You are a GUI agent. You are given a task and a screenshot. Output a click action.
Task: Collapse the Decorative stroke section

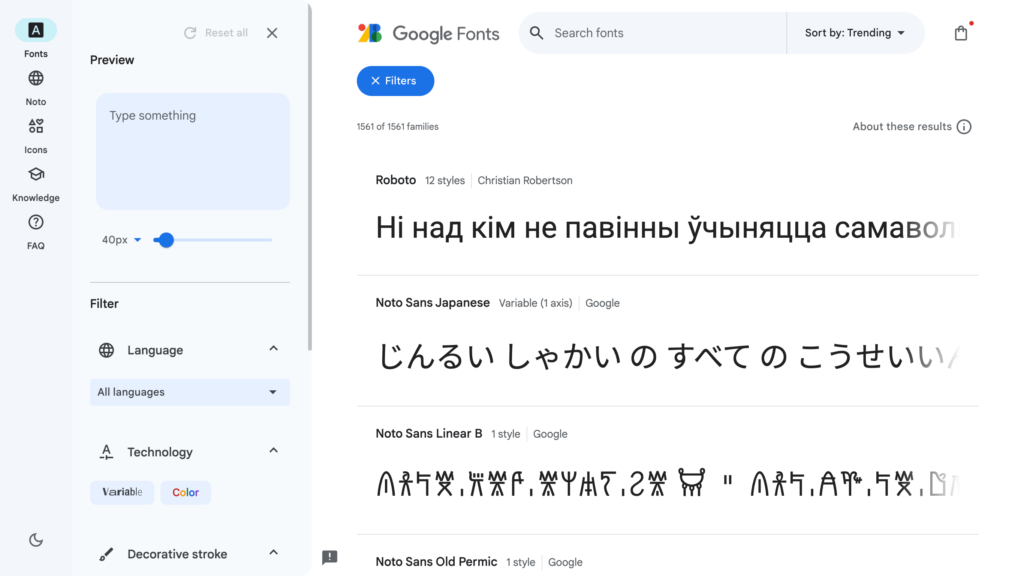[x=273, y=553]
